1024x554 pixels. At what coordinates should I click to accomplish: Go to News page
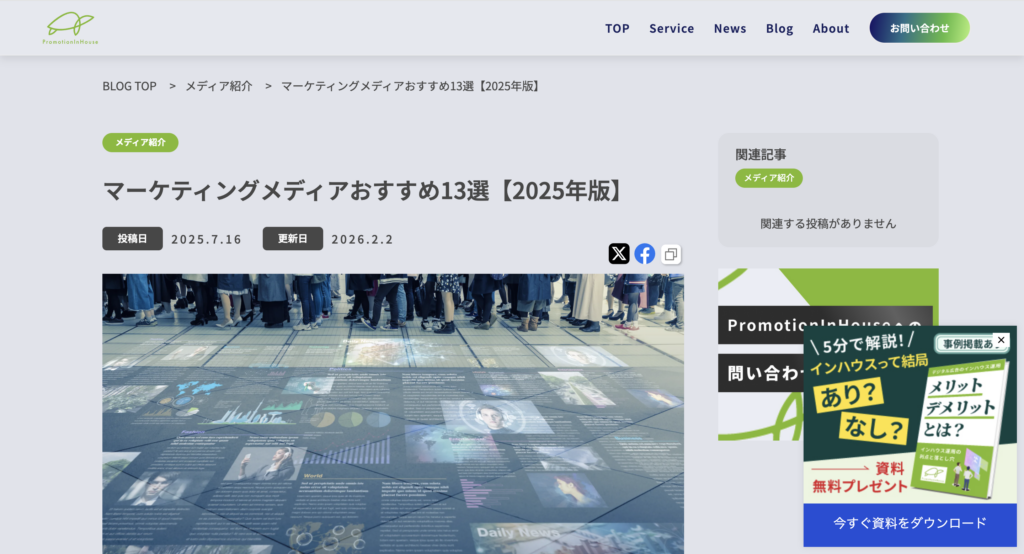(x=729, y=28)
